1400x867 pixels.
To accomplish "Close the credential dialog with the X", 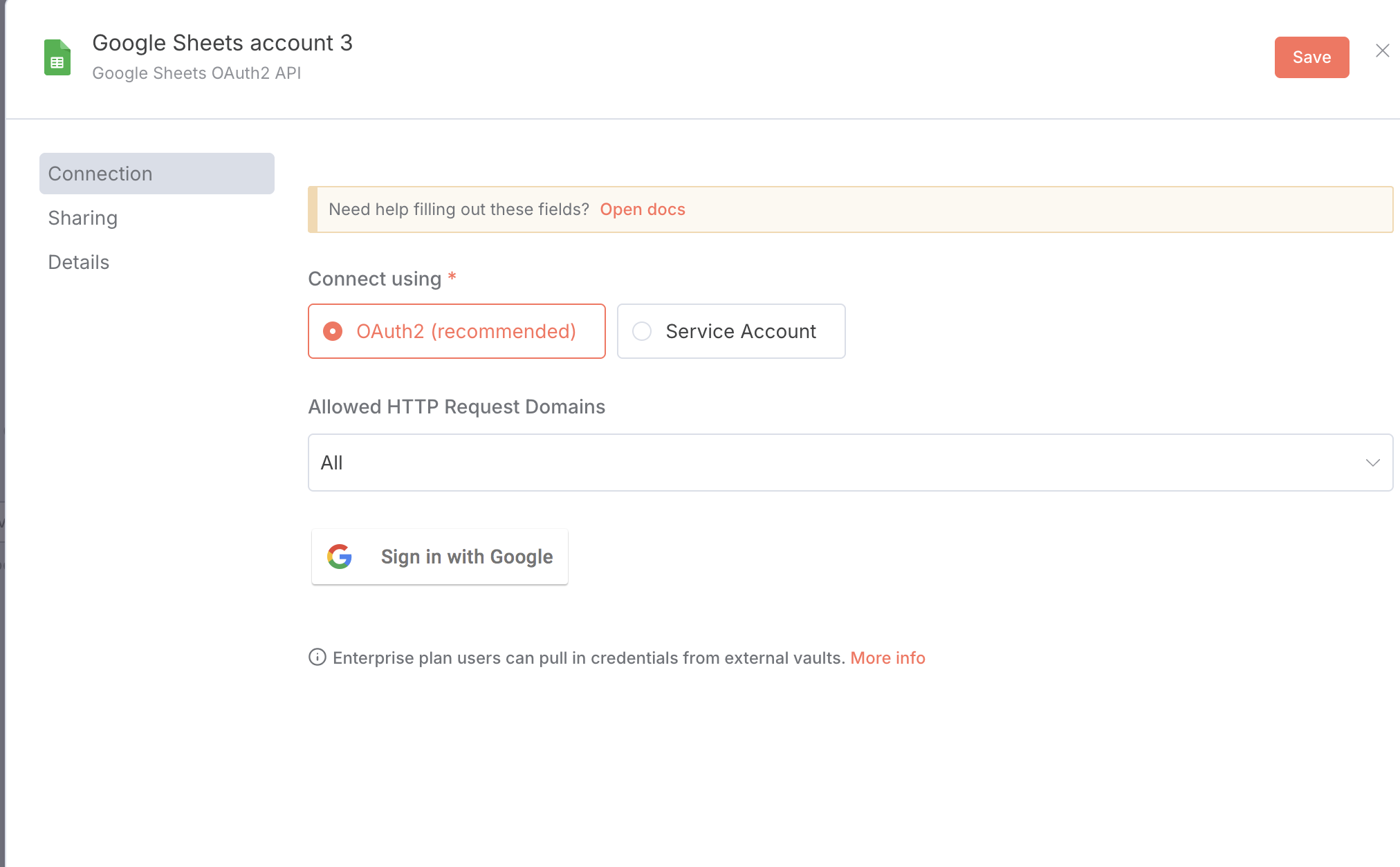I will [1382, 50].
